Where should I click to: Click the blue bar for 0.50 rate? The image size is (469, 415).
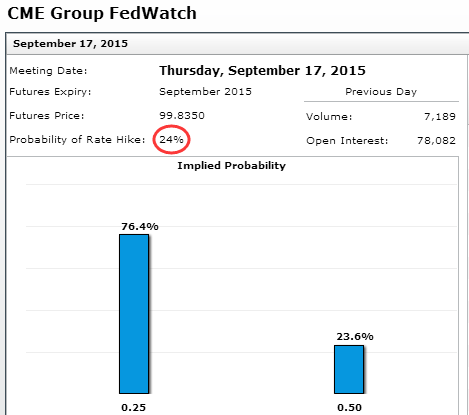click(x=349, y=369)
